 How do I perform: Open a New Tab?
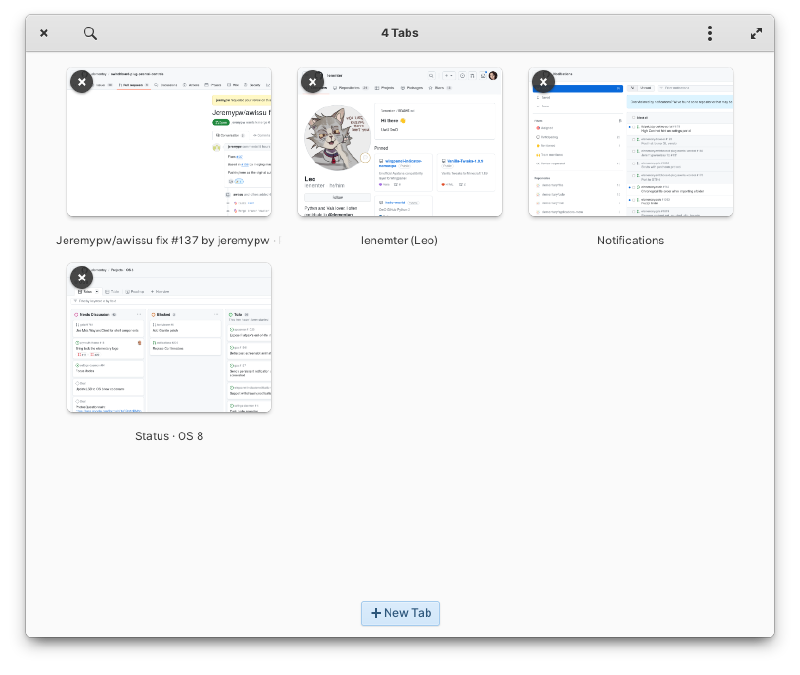coord(400,613)
